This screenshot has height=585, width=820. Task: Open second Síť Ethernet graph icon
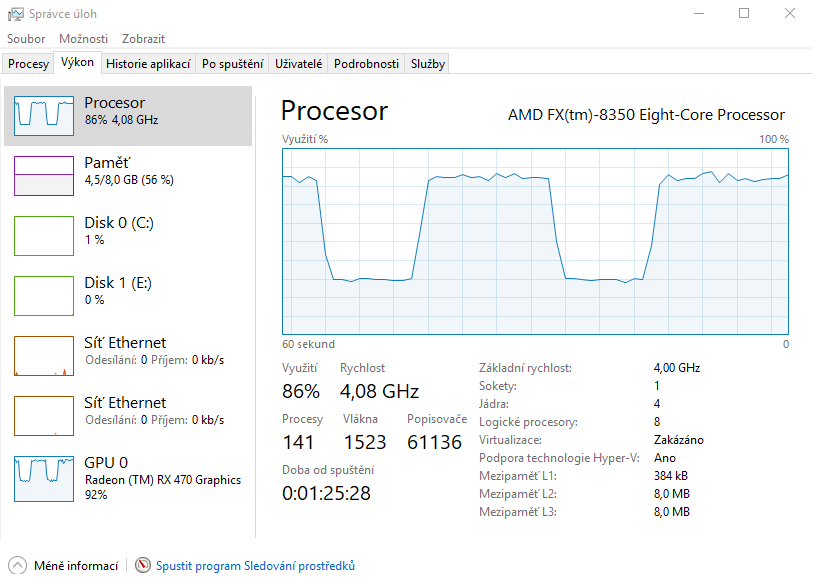(44, 416)
